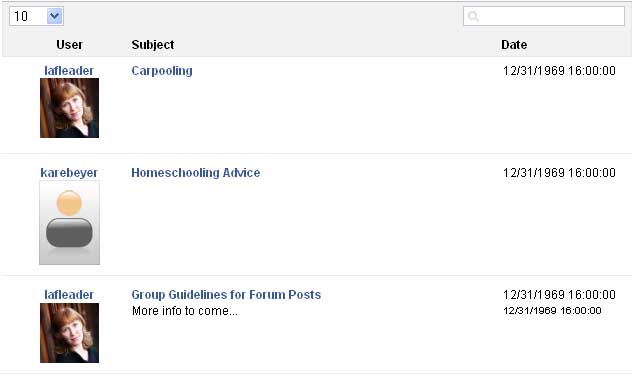Open karebeyer's user profile link
Screen dimensions: 635x378
click(69, 173)
